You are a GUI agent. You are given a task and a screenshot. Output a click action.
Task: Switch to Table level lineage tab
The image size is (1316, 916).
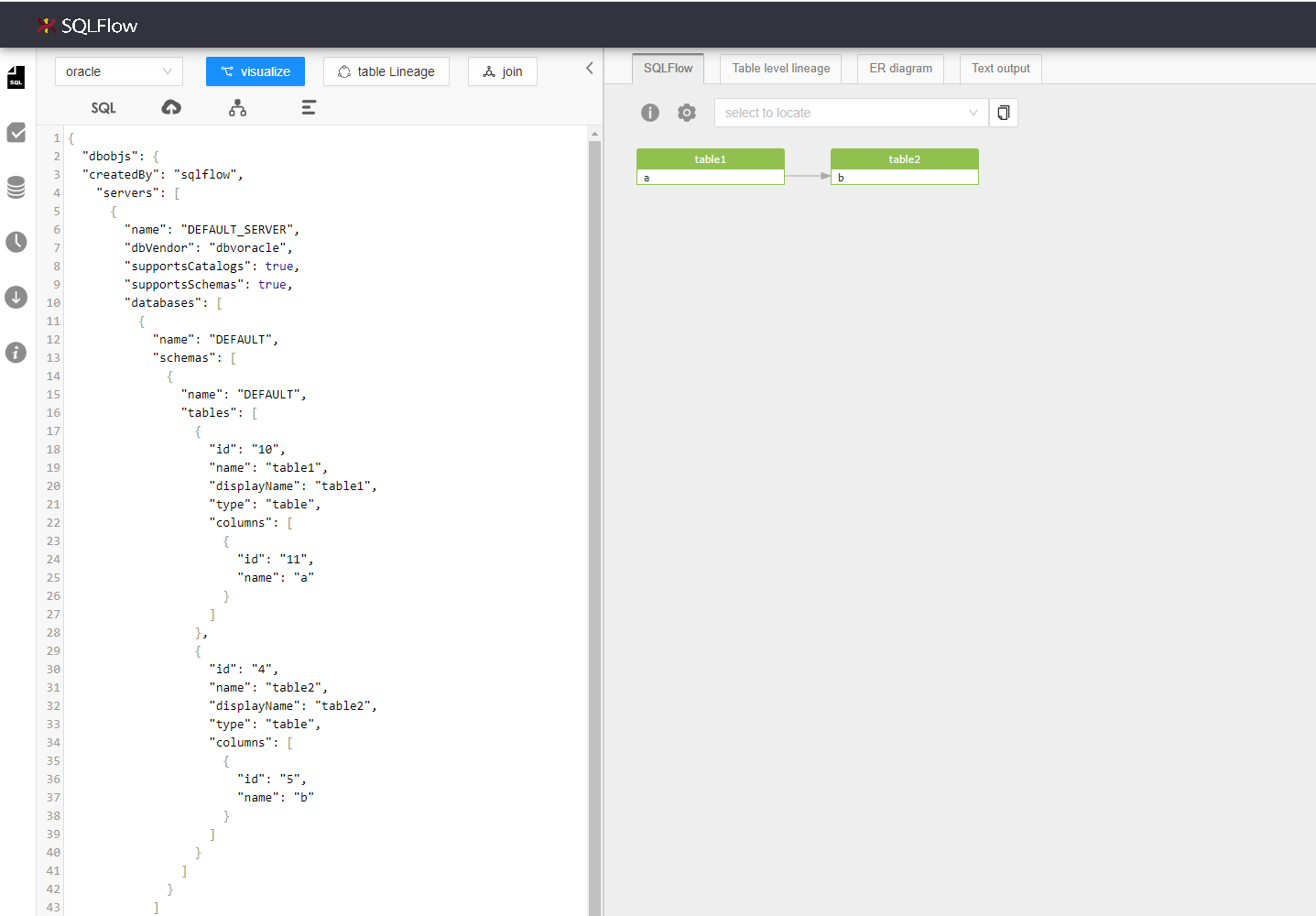click(781, 69)
